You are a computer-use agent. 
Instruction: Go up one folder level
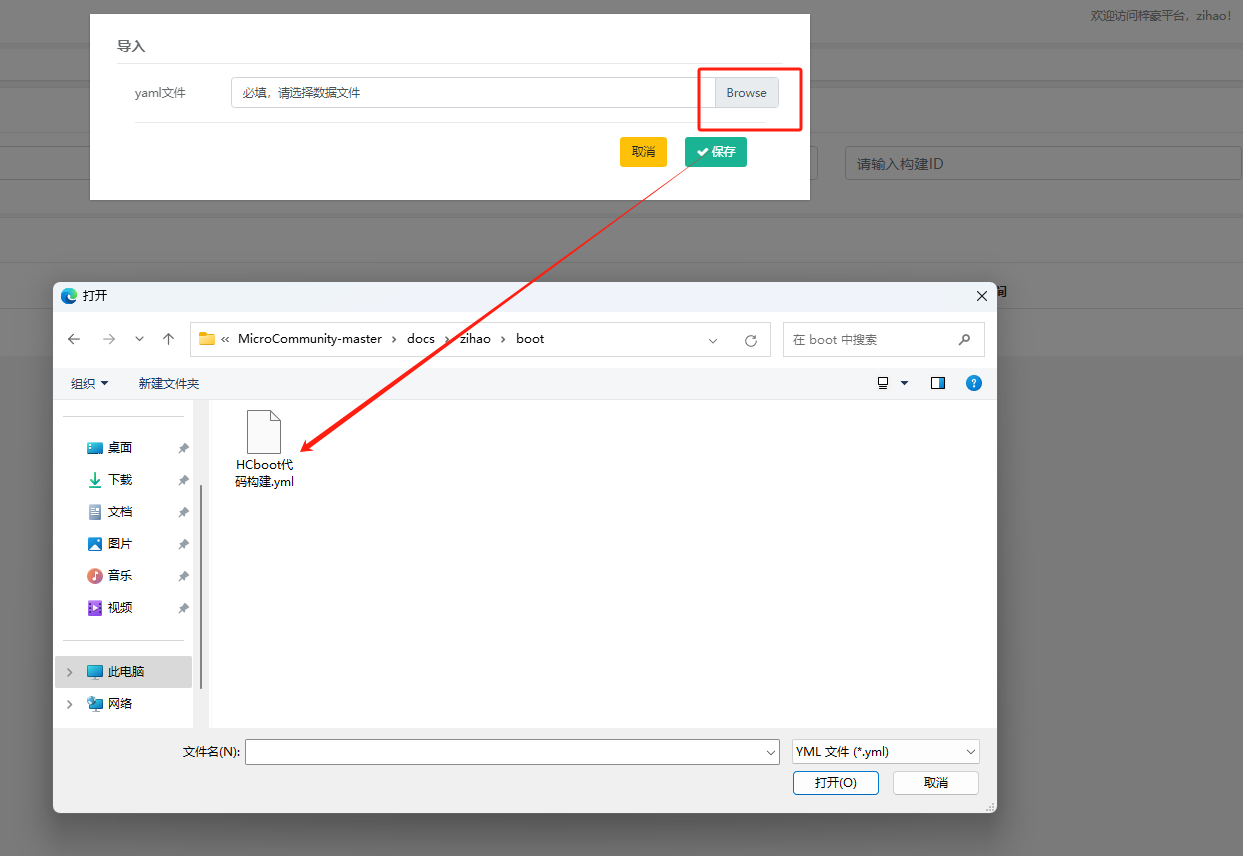(168, 339)
